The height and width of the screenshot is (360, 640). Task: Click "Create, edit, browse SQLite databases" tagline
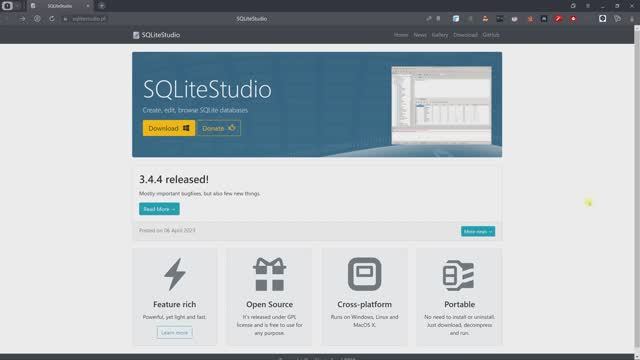point(195,110)
